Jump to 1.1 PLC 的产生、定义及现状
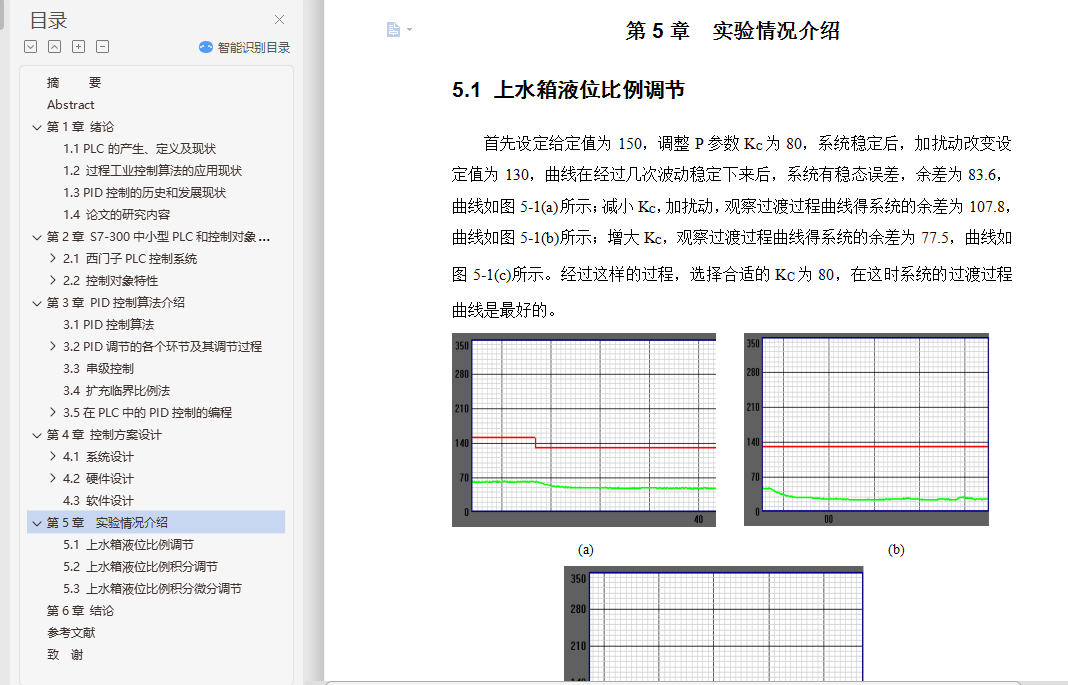The width and height of the screenshot is (1068, 685). [140, 148]
